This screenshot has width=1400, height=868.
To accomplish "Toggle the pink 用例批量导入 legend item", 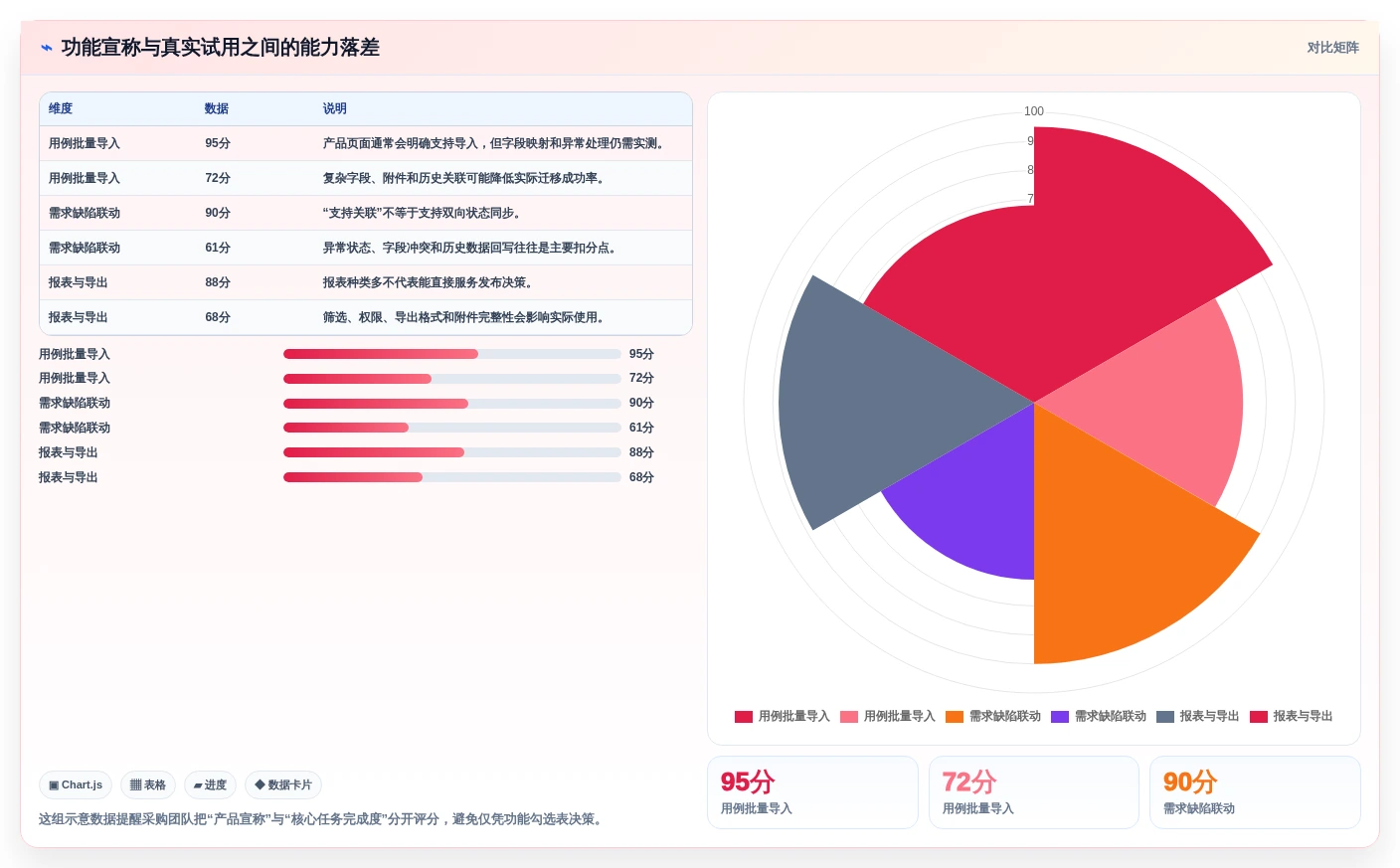I will pos(888,716).
